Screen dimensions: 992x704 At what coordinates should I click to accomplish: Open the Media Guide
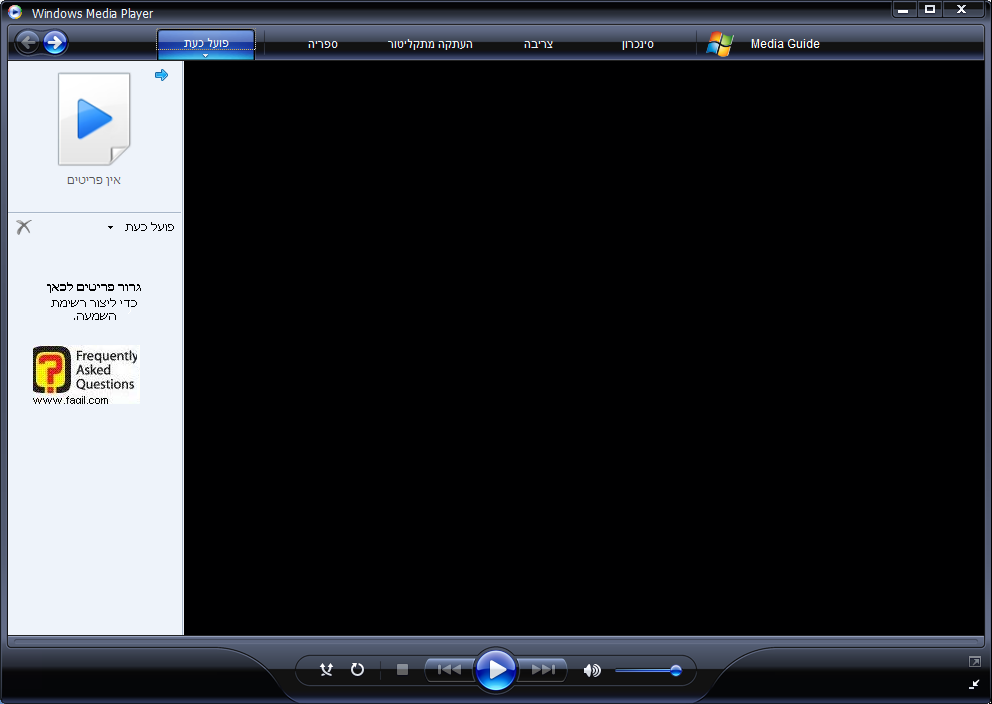pyautogui.click(x=784, y=44)
